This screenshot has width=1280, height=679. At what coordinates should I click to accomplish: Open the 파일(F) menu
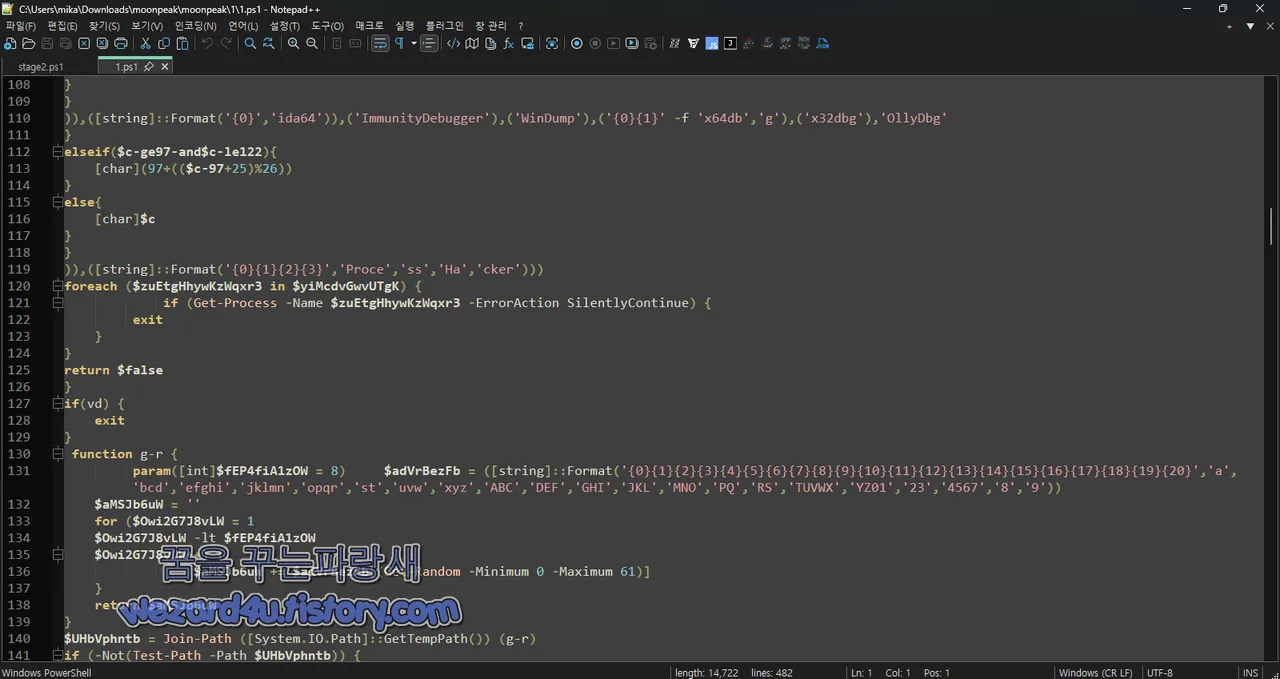tap(20, 26)
